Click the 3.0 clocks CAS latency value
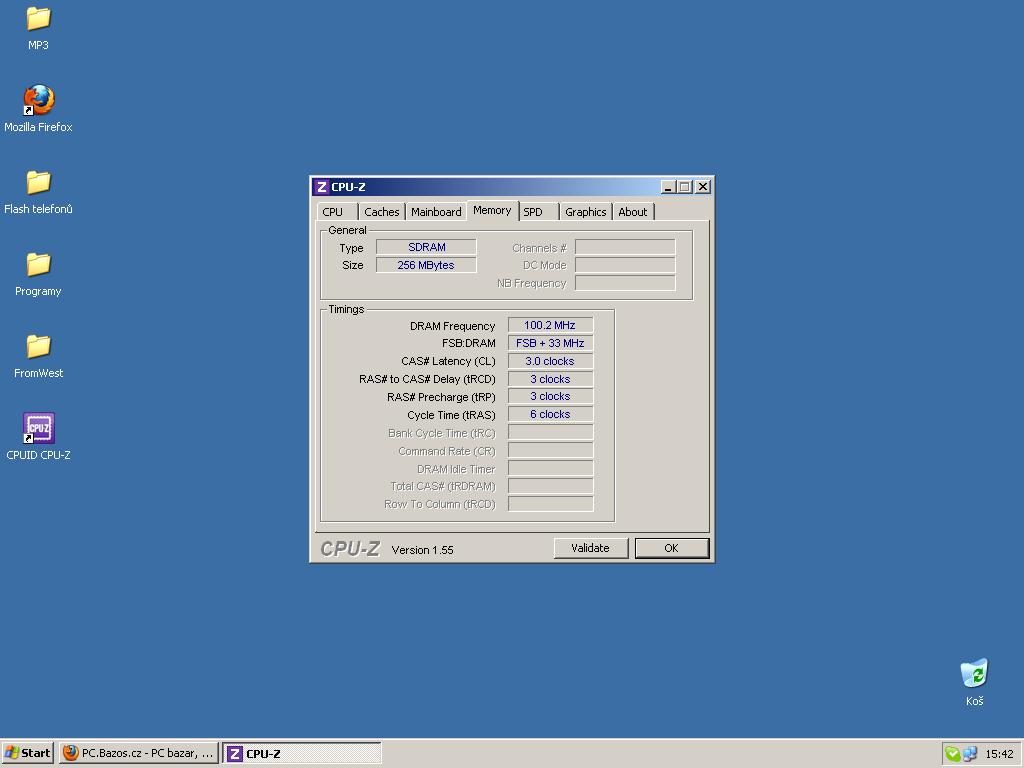Image resolution: width=1024 pixels, height=768 pixels. point(551,361)
